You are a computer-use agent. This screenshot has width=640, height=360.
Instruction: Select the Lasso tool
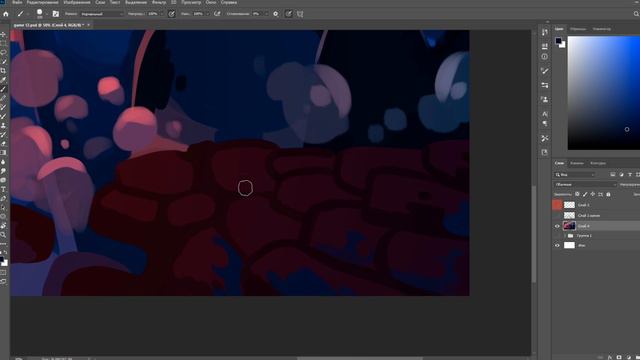pos(3,53)
